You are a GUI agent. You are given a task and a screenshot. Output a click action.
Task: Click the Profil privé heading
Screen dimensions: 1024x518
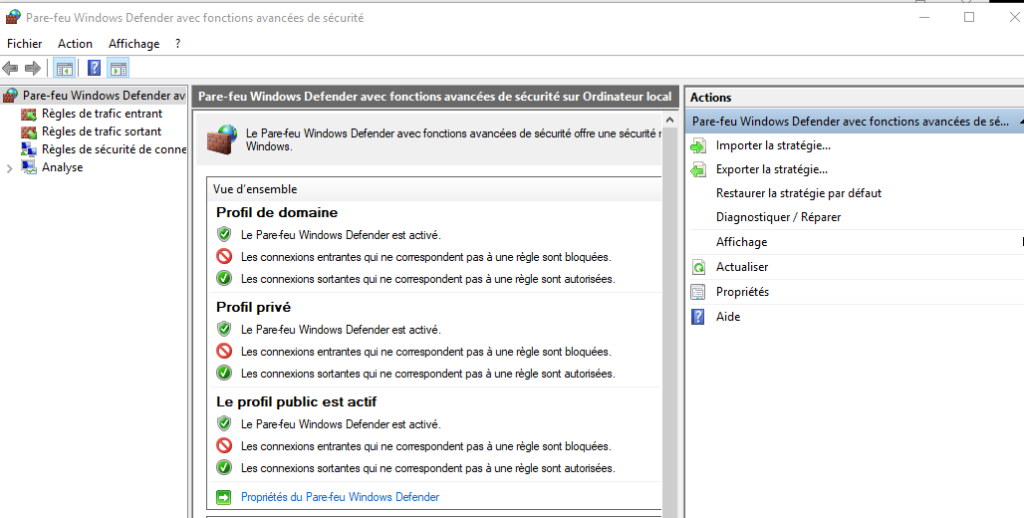[253, 307]
